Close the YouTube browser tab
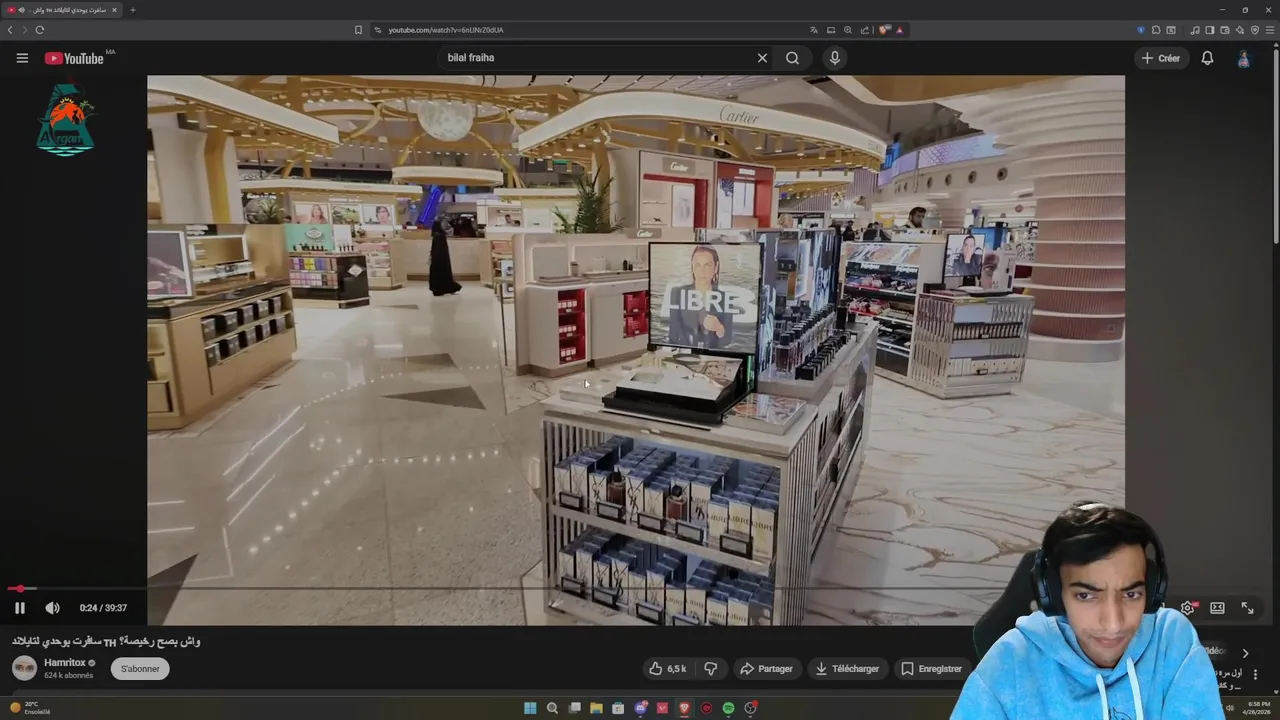The image size is (1280, 720). [x=114, y=10]
